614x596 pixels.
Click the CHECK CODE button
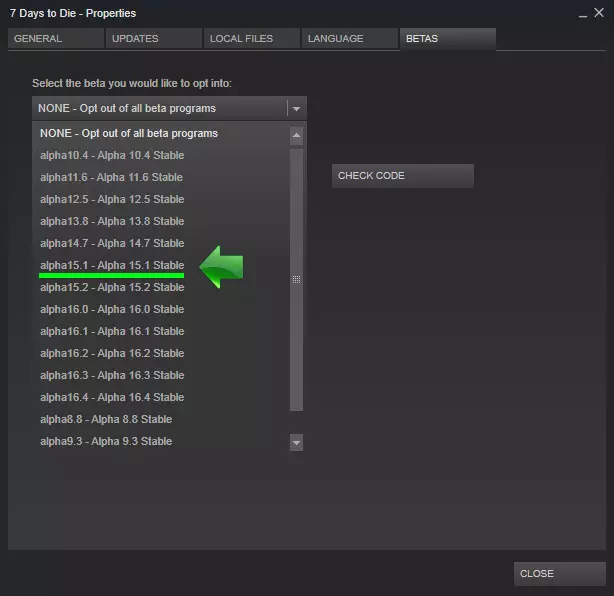pos(403,176)
